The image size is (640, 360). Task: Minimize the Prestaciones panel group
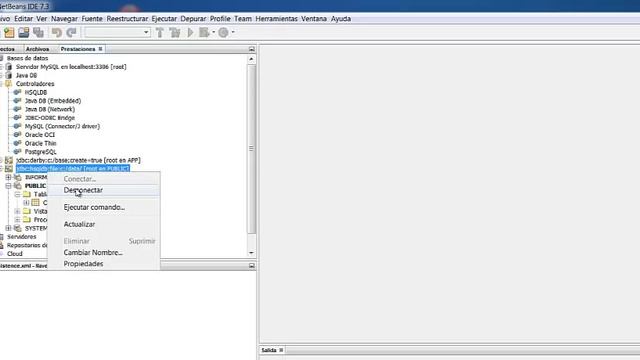point(252,49)
